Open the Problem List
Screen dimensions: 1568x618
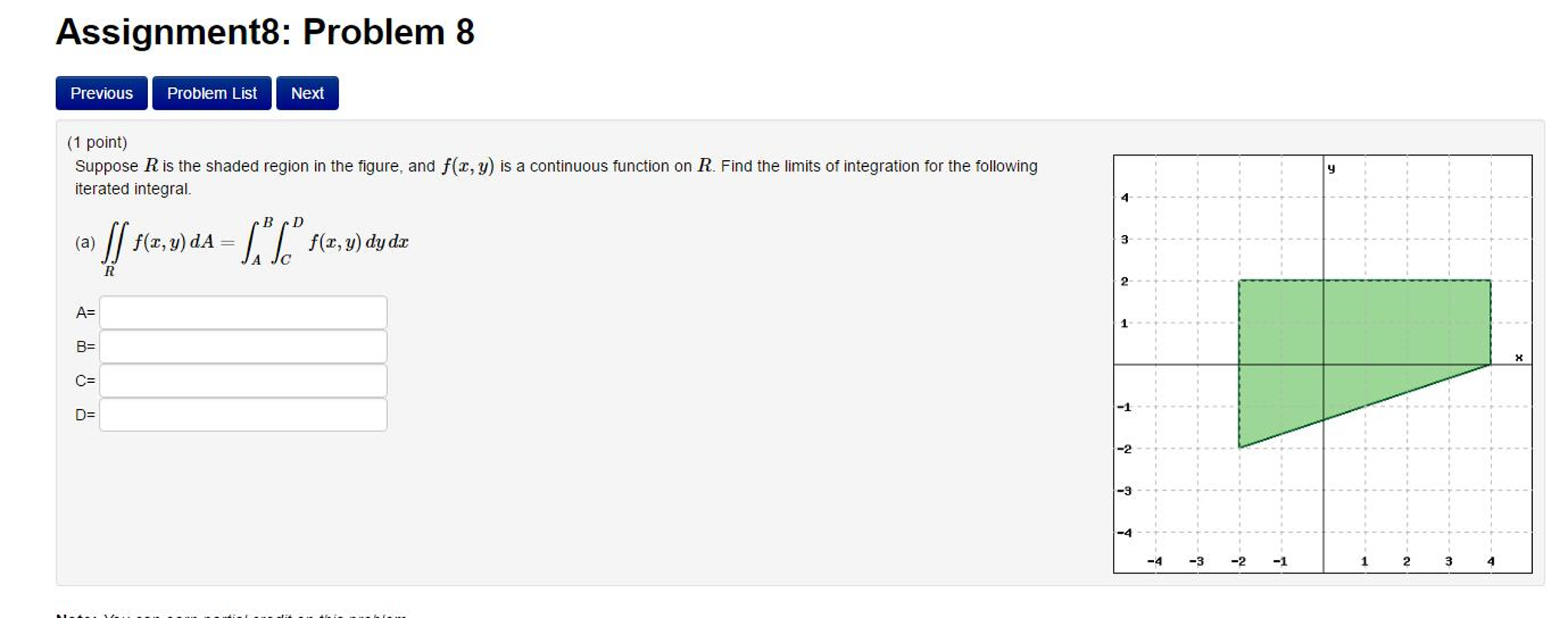click(212, 93)
